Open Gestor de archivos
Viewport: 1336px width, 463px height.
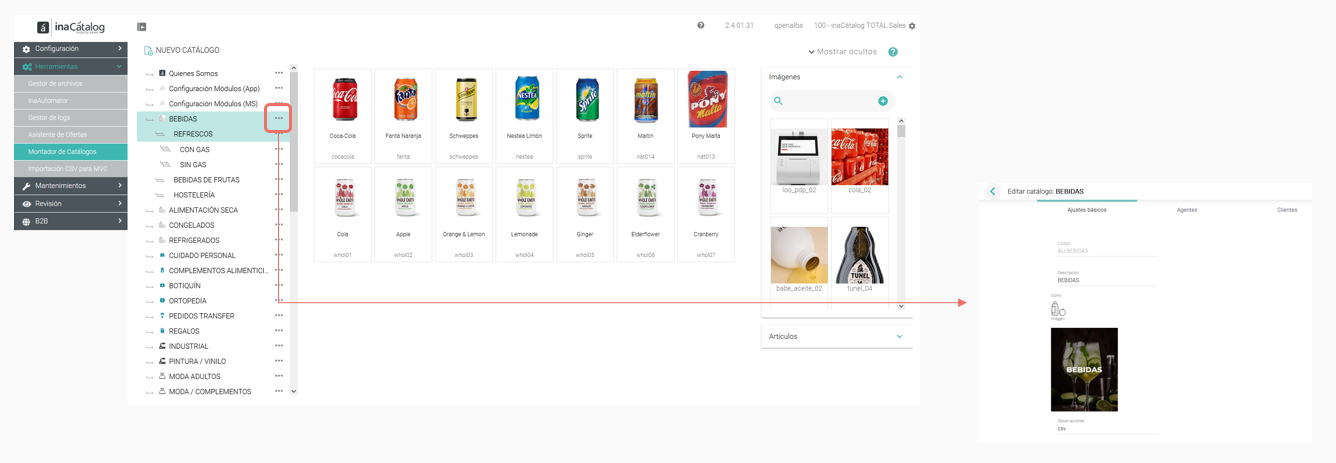[x=71, y=84]
